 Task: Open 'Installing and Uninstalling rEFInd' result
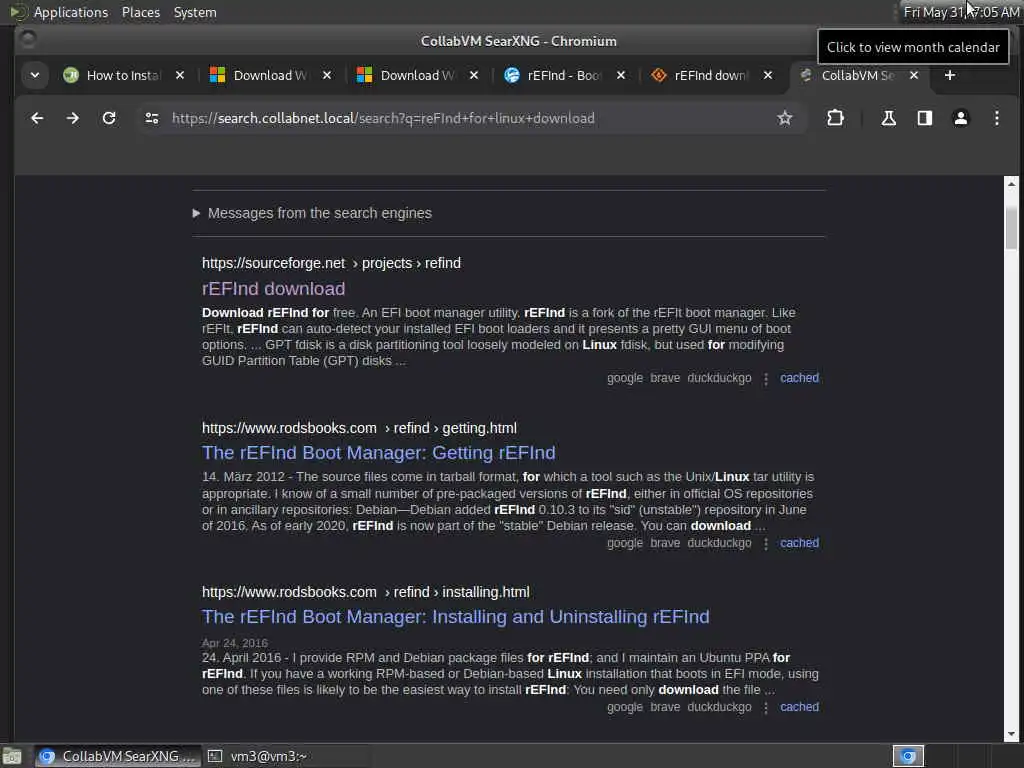(x=455, y=617)
